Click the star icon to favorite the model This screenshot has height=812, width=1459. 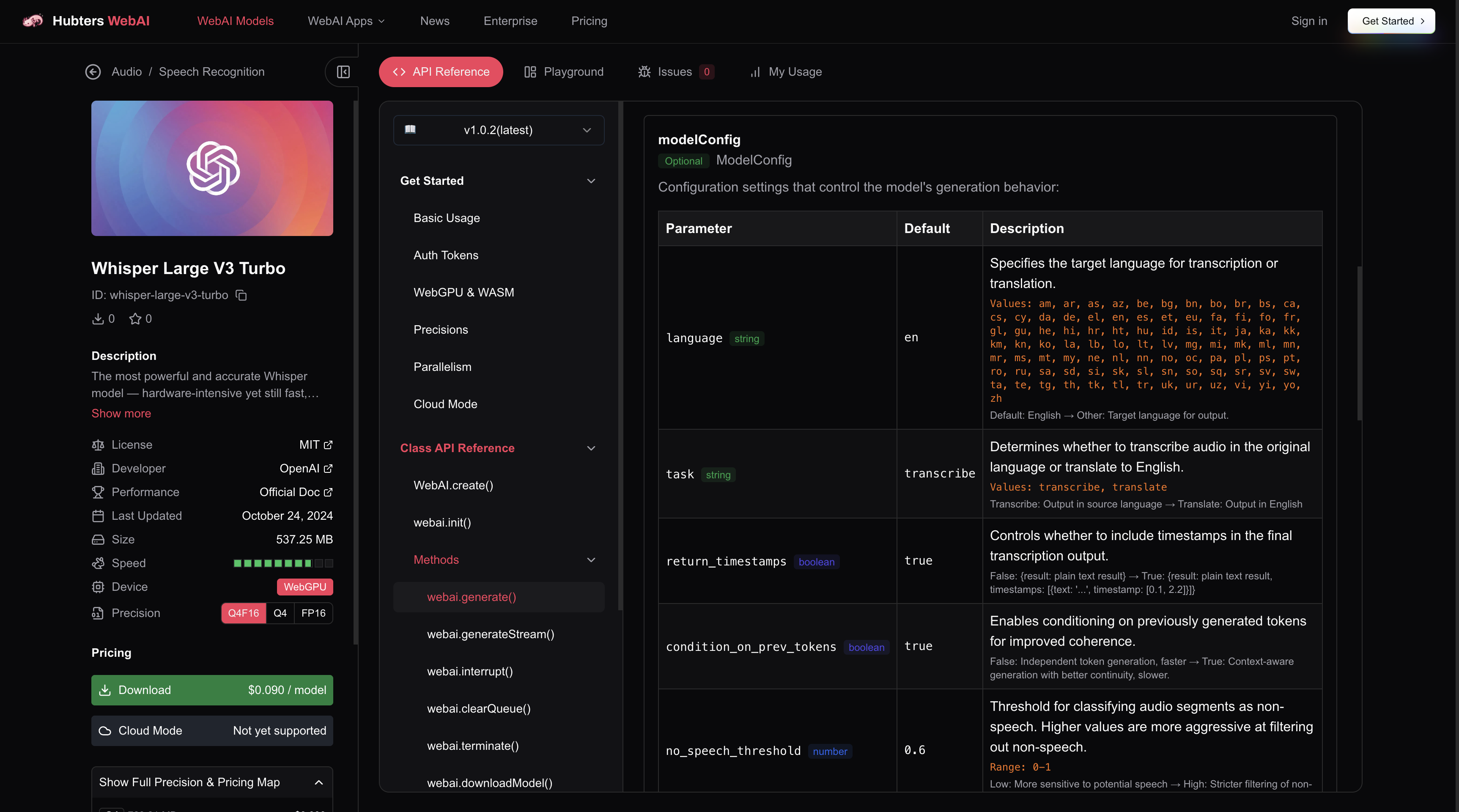pos(135,319)
